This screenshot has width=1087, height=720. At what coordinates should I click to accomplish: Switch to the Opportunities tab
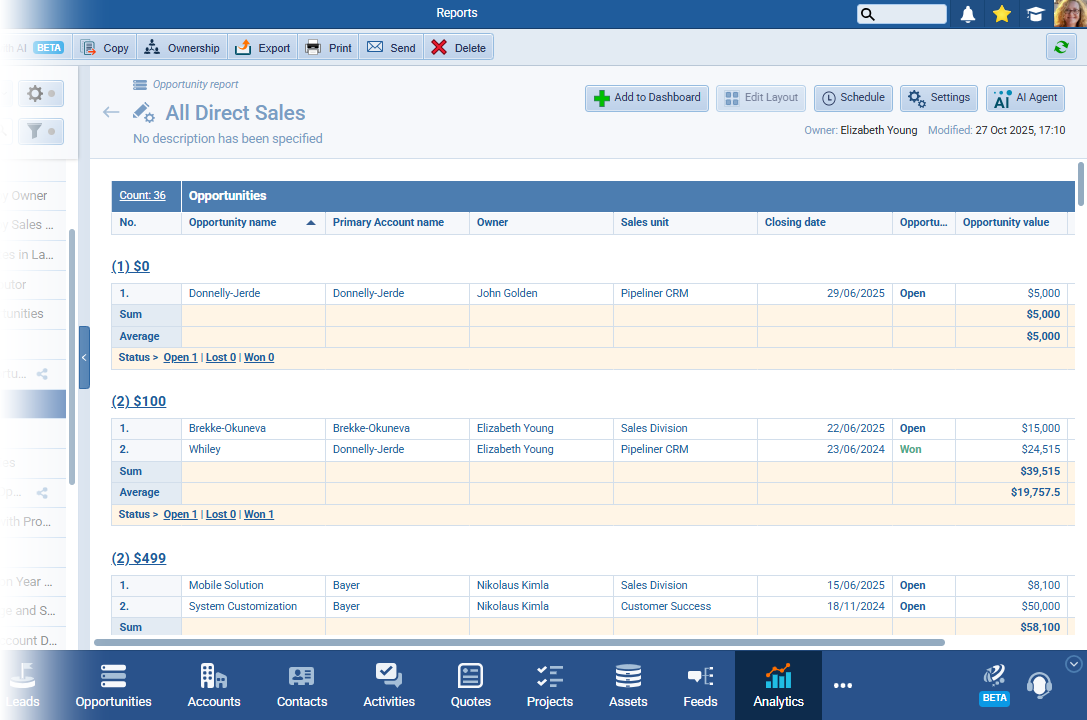(113, 686)
